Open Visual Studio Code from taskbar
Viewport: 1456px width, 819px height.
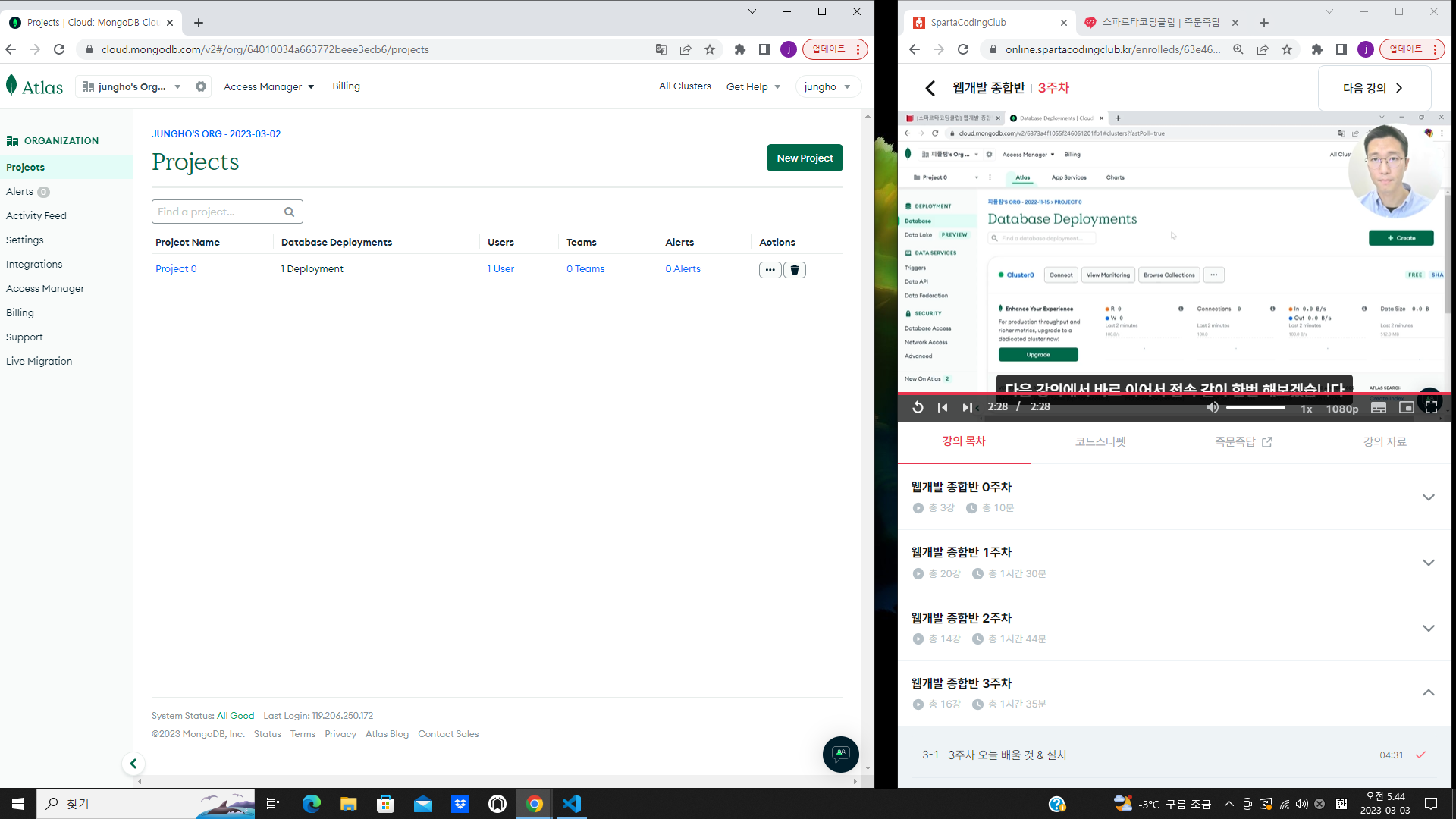[572, 804]
